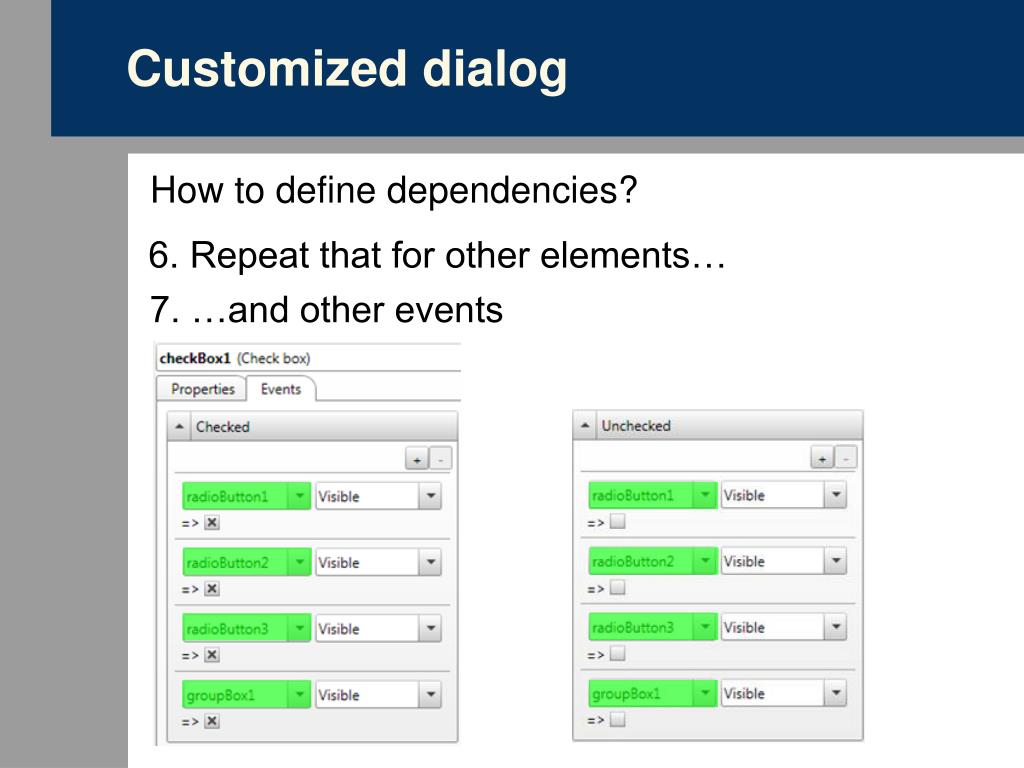1024x768 pixels.
Task: Open Visible property dropdown for radioButton3 in Unchecked
Action: coord(835,627)
